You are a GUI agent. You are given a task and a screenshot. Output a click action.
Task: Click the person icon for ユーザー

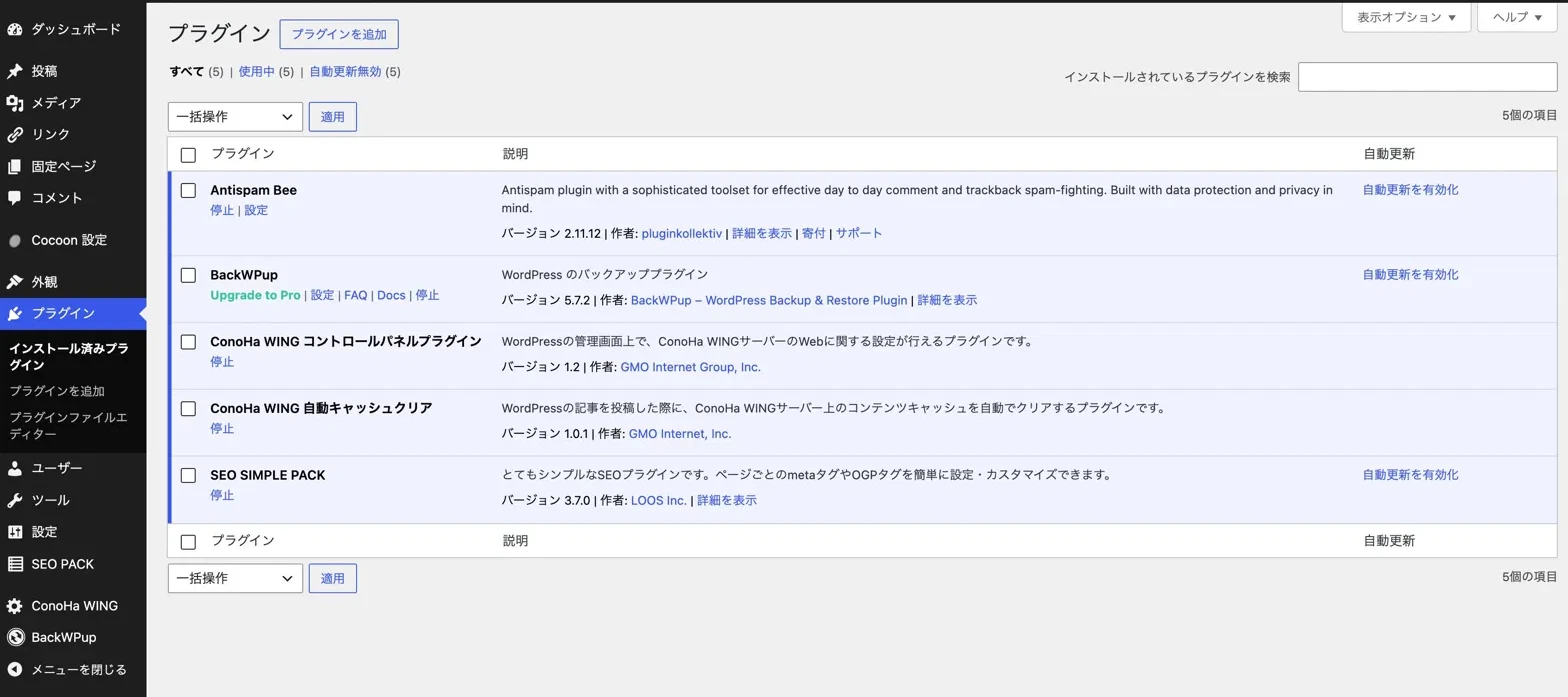pos(15,468)
